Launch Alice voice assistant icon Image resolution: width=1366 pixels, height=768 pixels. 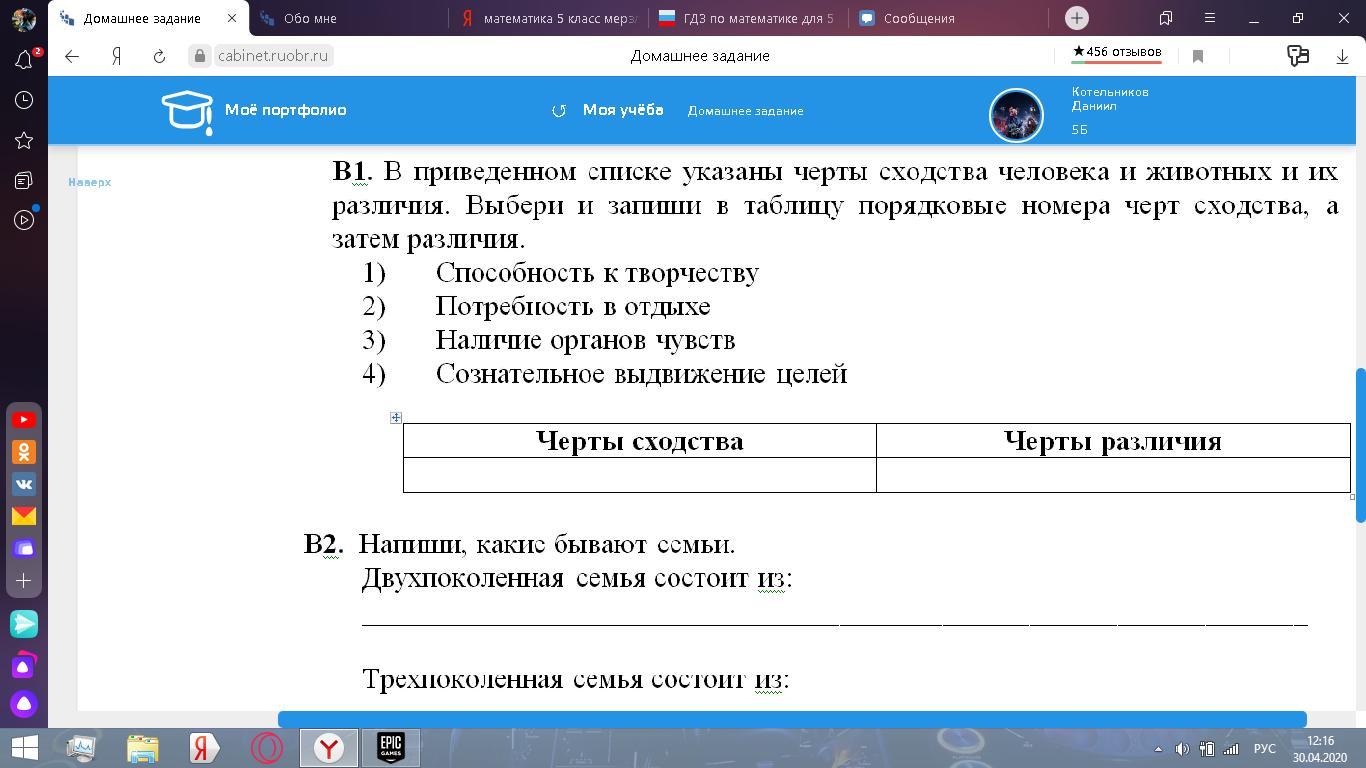pos(24,704)
